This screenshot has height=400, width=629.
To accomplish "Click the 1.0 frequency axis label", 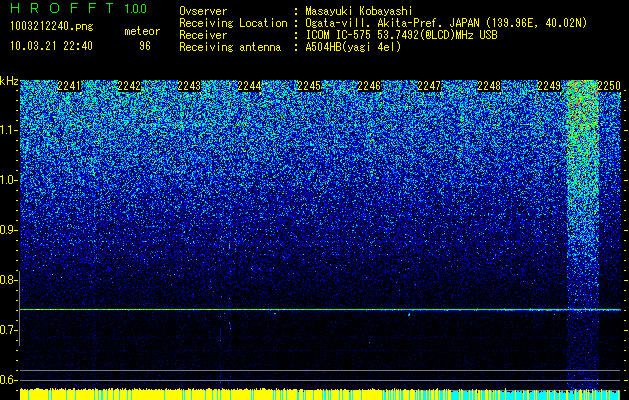I will 9,180.
